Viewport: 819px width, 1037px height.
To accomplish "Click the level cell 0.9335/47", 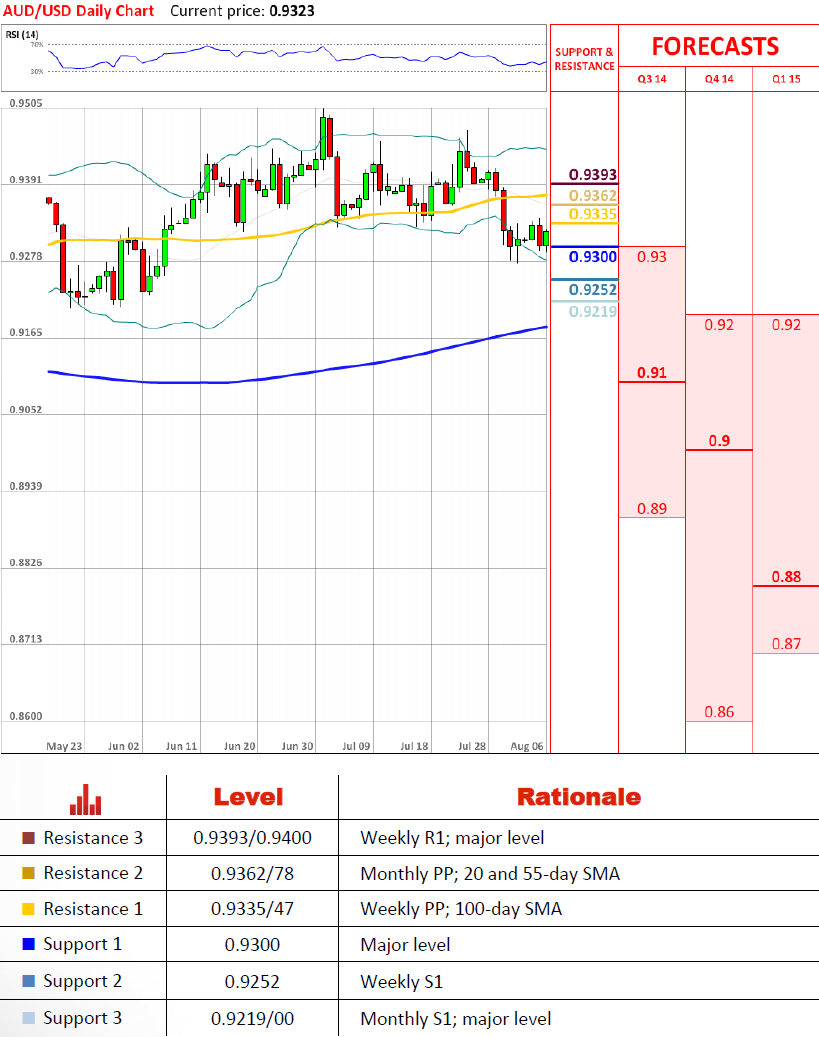I will pos(252,909).
